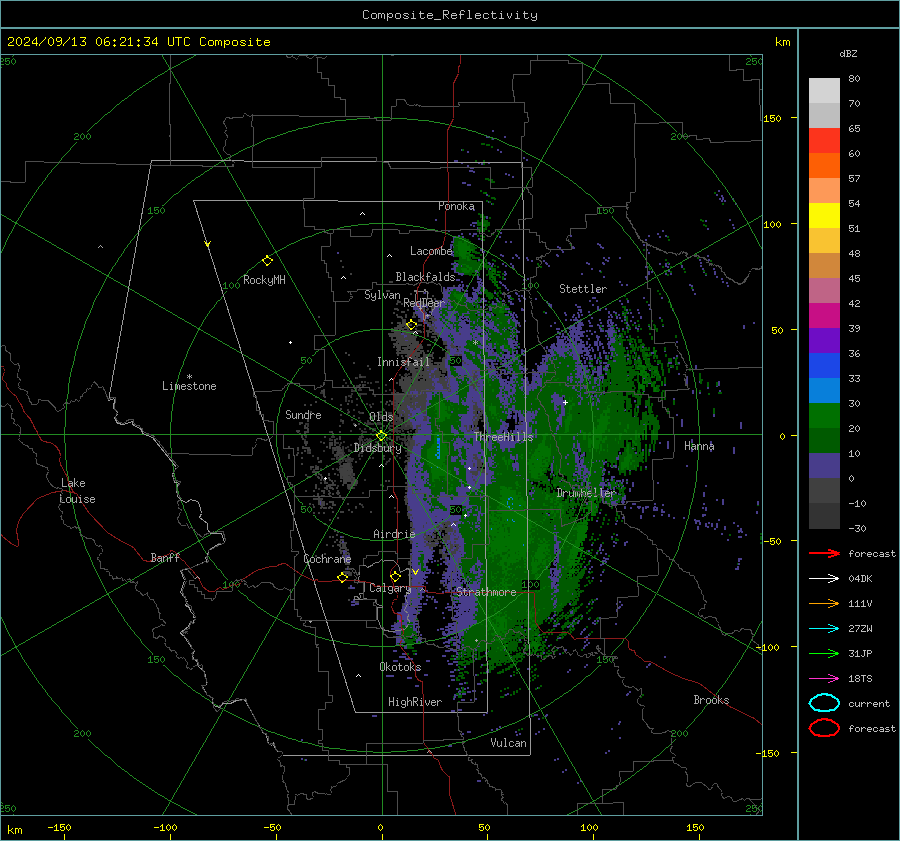Click the Olds town label

pos(381,417)
